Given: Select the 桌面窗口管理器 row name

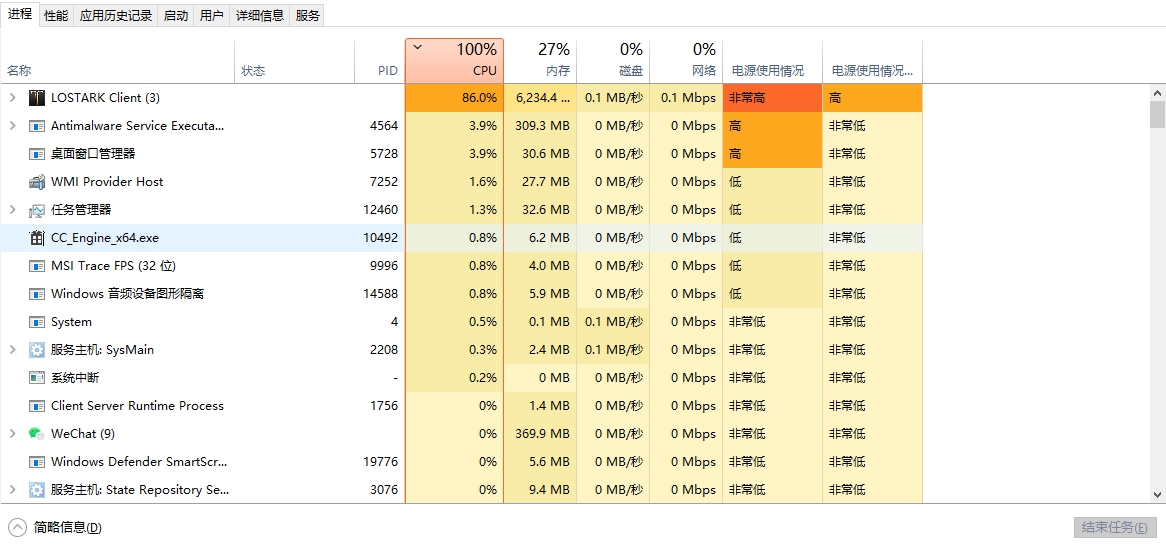Looking at the screenshot, I should tap(93, 154).
